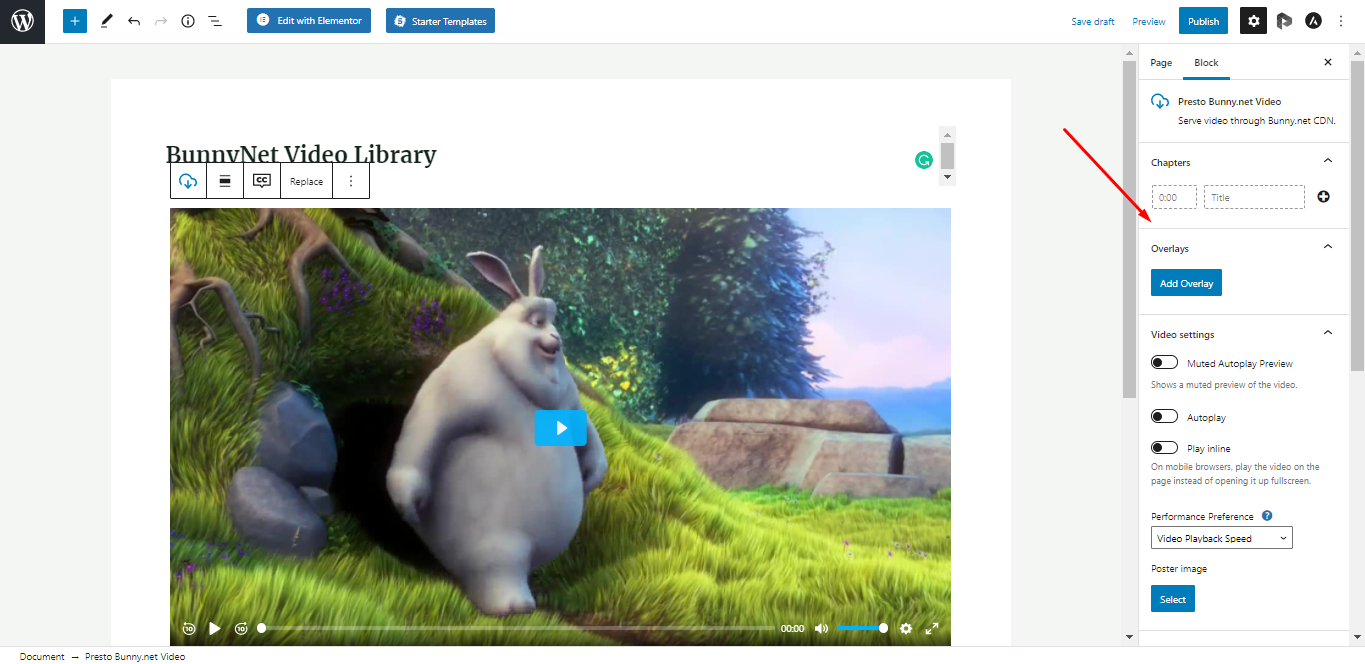The image size is (1365, 664).
Task: Click the large center play button
Action: [560, 427]
